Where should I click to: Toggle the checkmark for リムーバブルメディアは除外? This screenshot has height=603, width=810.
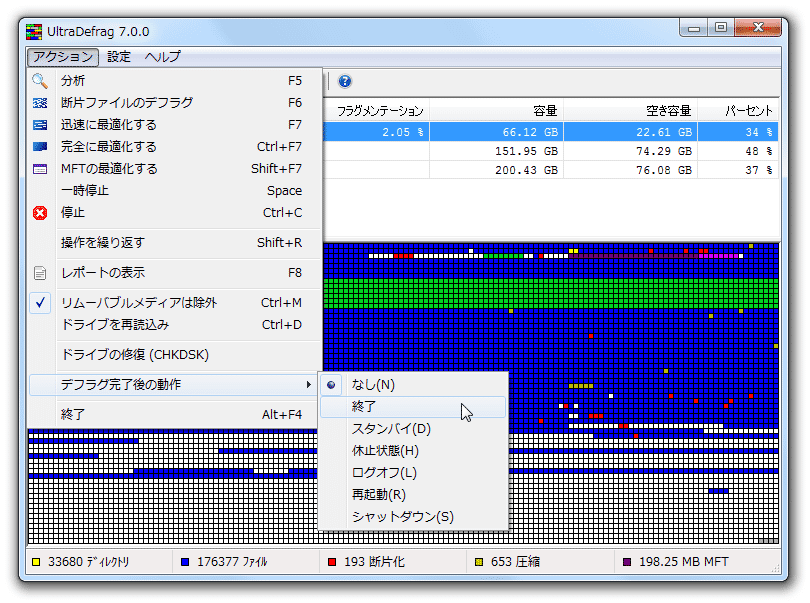pos(40,303)
